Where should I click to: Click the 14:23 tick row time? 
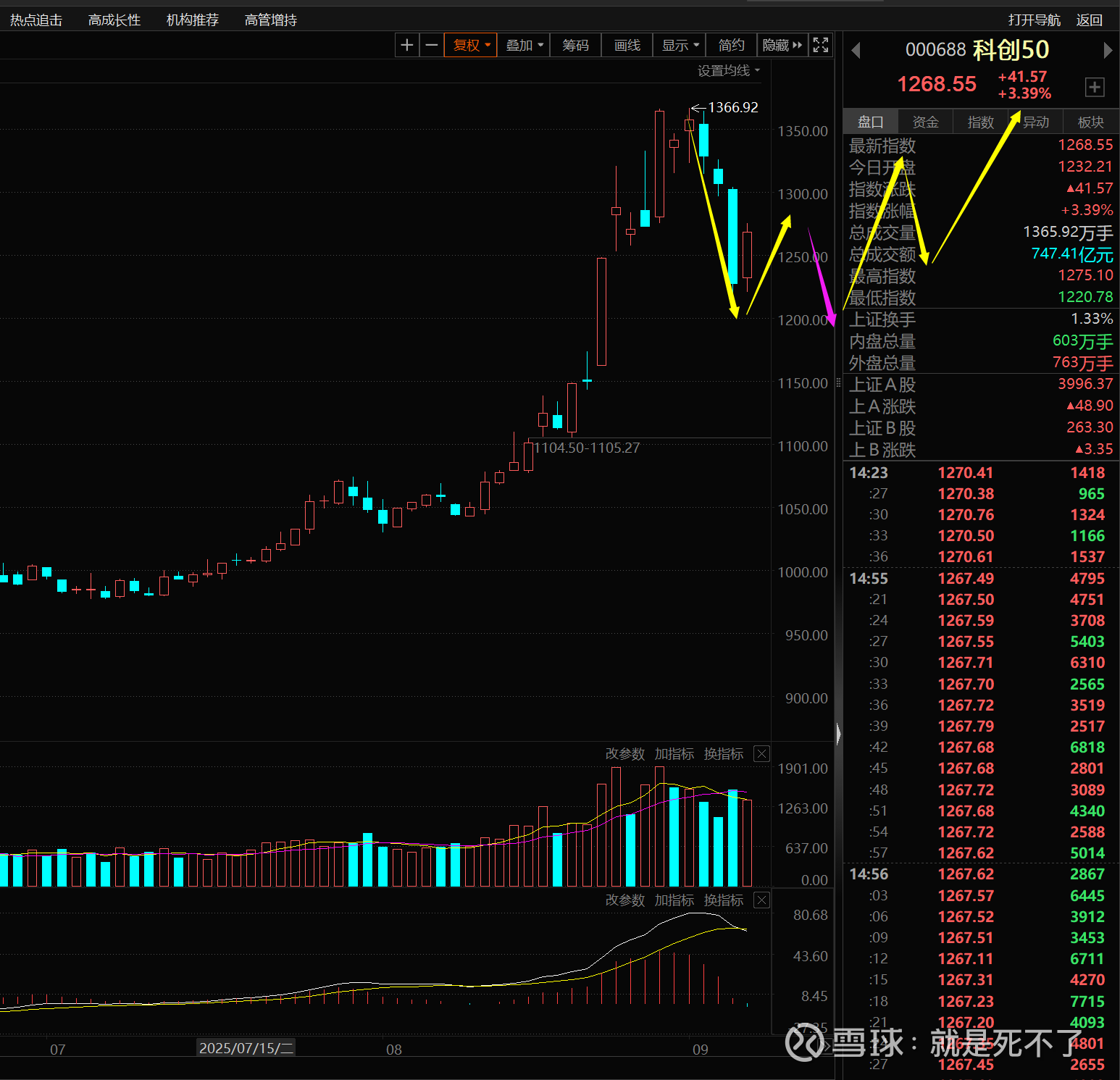(x=869, y=473)
